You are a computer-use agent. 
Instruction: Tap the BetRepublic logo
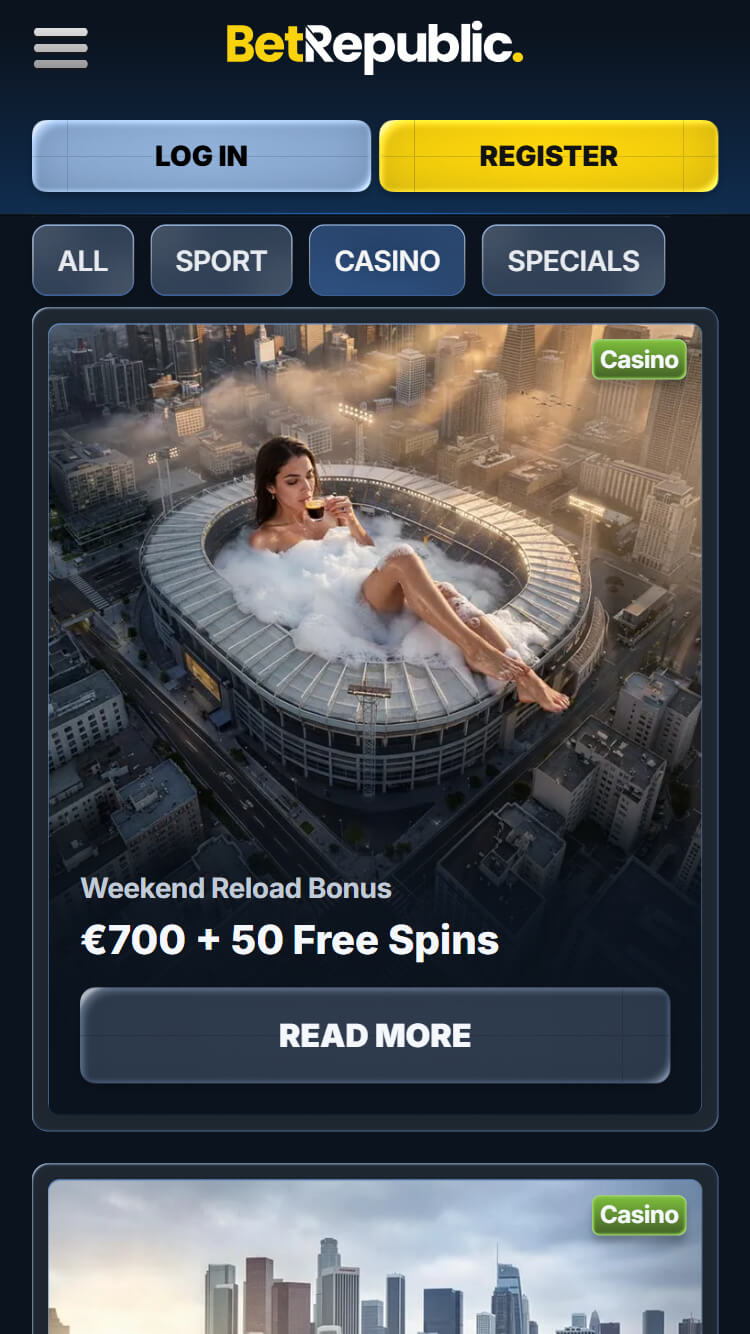click(x=374, y=47)
